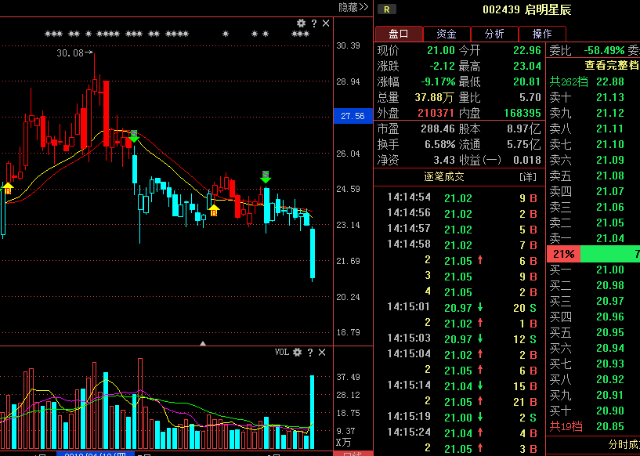Select the 14:15:14 trade row at 21.04
The height and width of the screenshot is (456, 640).
(462, 386)
